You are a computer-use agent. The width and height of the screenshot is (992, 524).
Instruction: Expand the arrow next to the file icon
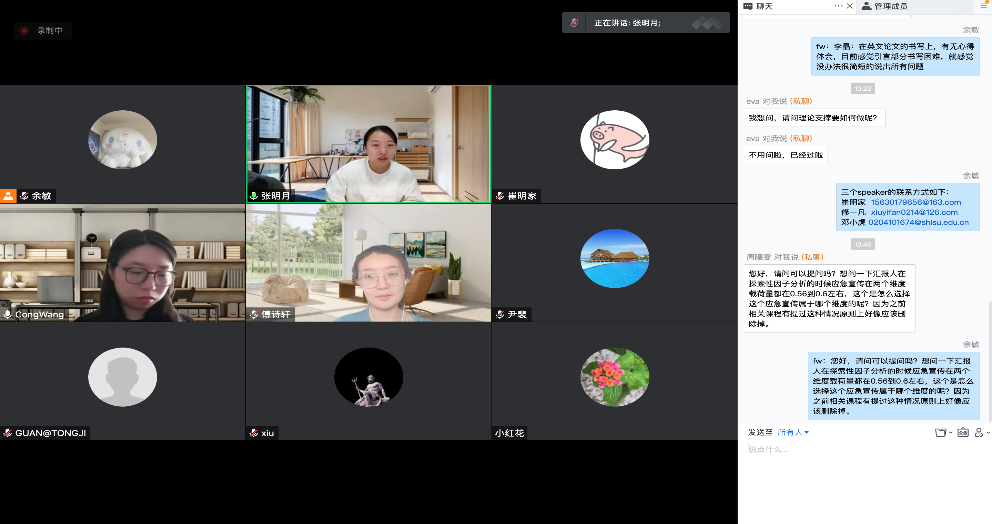point(950,432)
